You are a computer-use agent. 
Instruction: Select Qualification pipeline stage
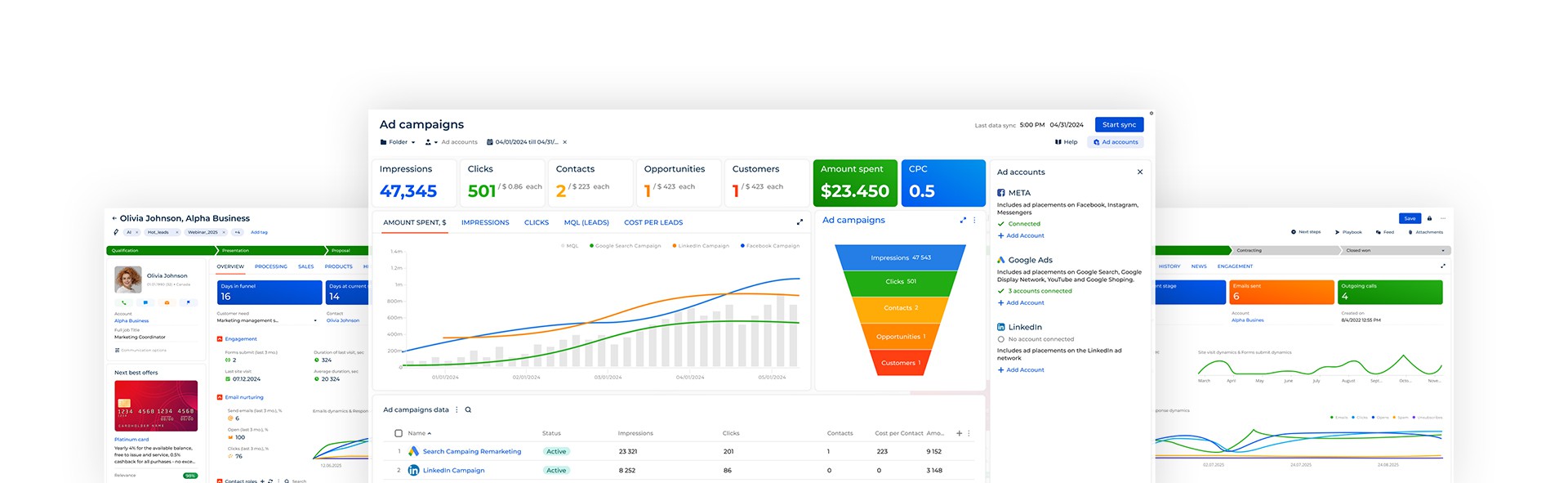(160, 251)
